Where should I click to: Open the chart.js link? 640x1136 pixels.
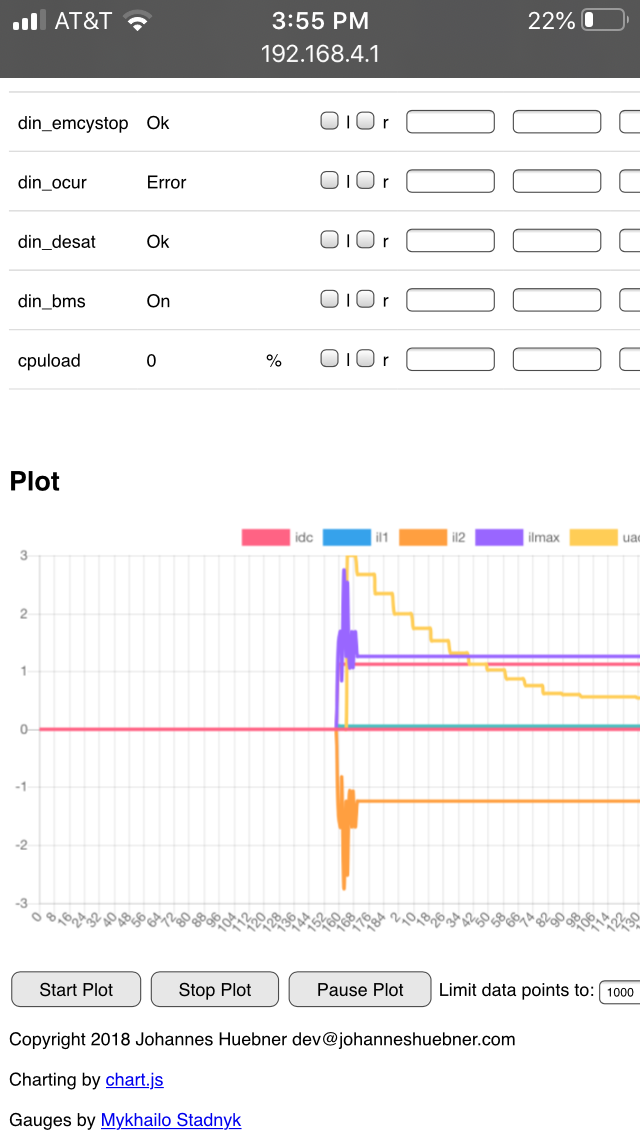134,1080
